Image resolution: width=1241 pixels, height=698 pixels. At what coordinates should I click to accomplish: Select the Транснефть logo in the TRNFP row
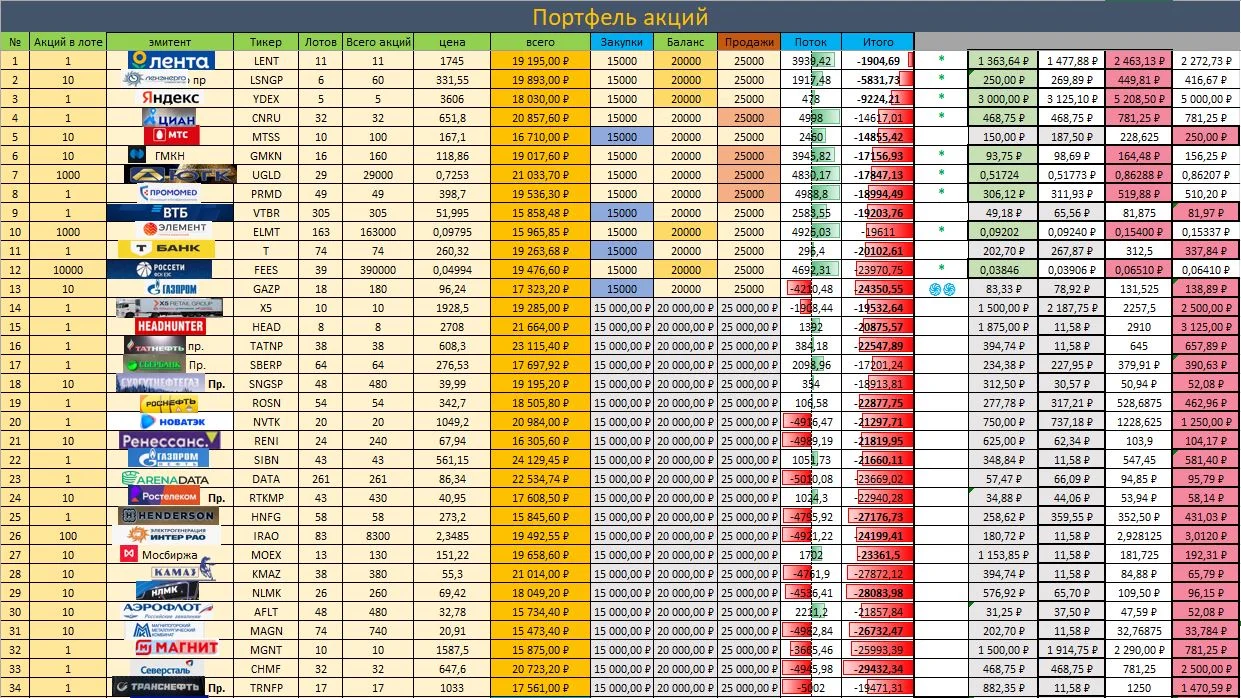tap(158, 687)
